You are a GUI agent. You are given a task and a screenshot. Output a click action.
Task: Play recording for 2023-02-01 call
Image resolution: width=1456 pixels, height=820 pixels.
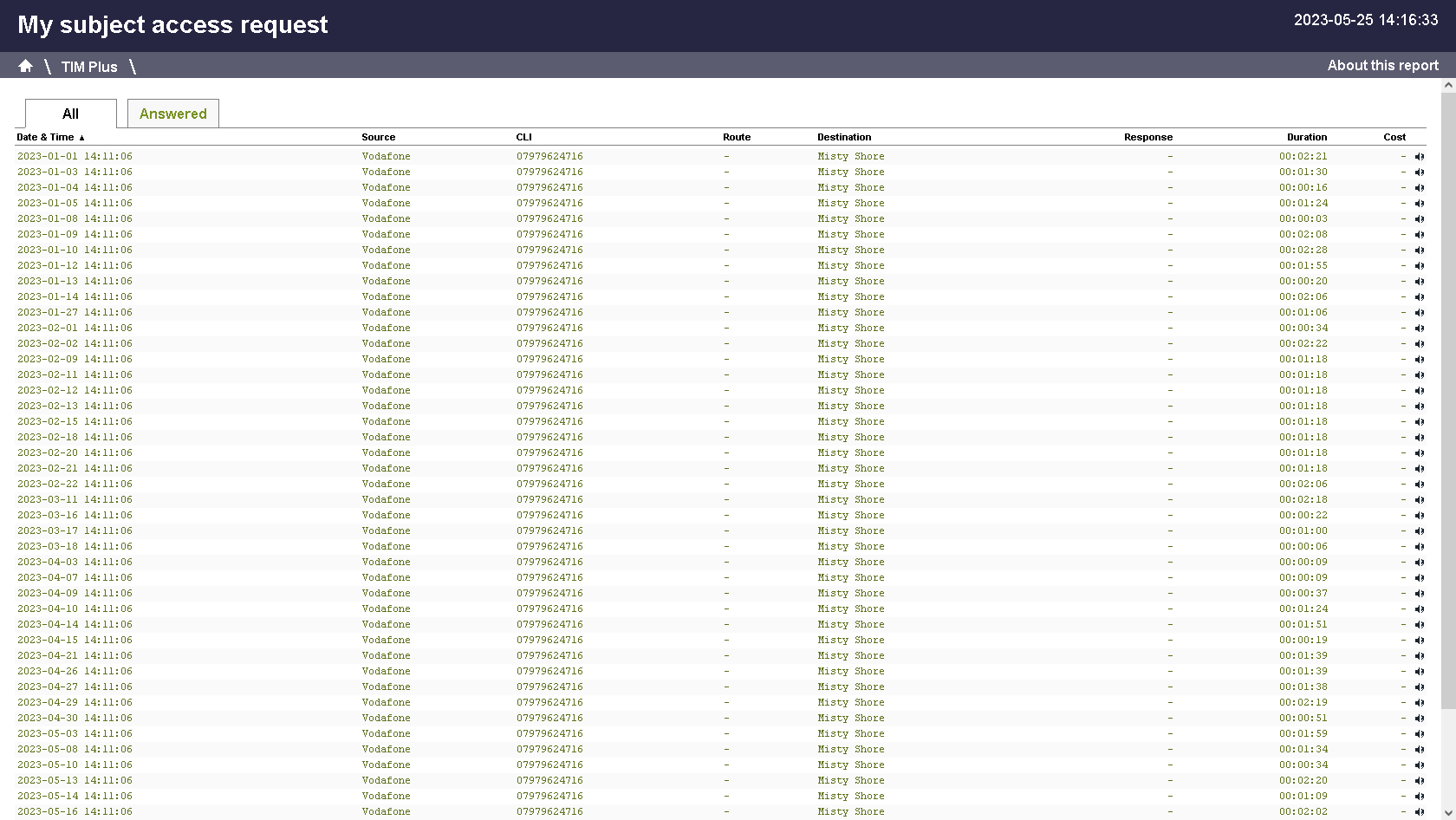point(1420,329)
